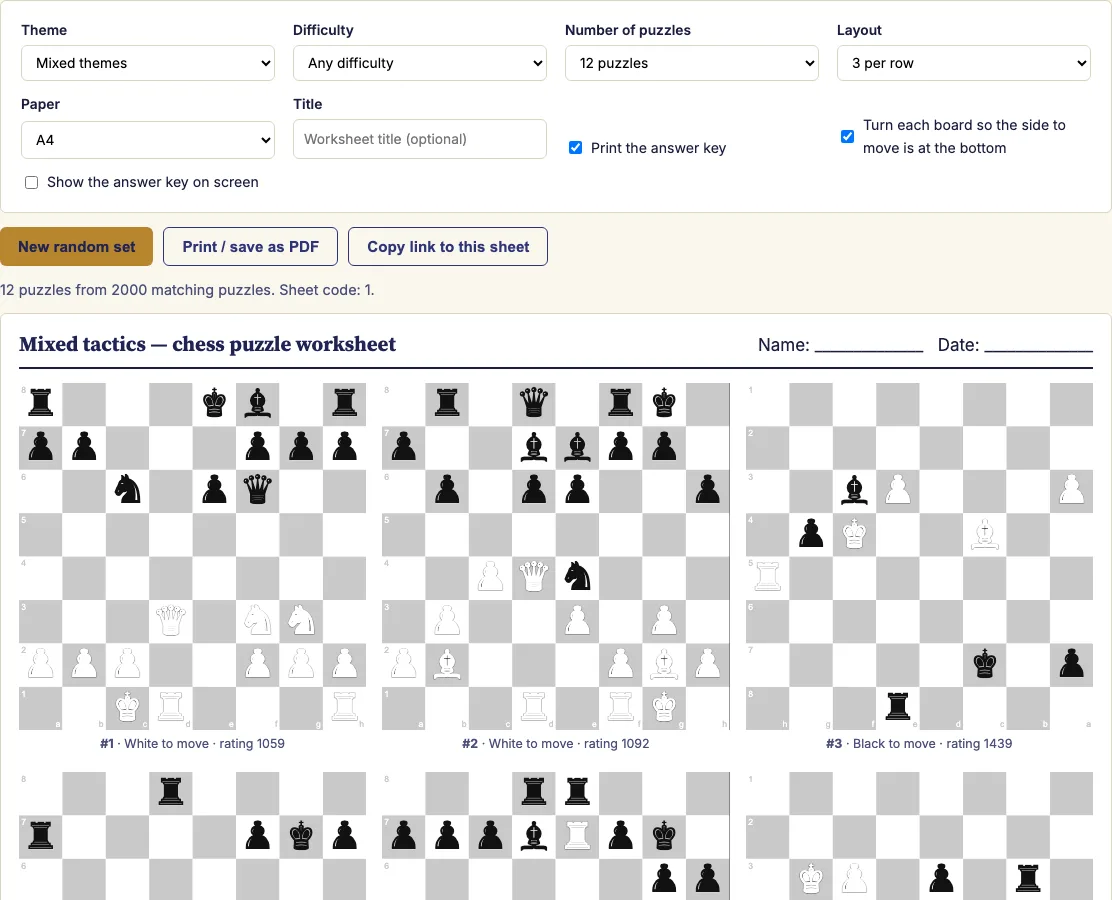This screenshot has height=900, width=1112.
Task: Click the black king in puzzle #4
Action: (x=301, y=835)
